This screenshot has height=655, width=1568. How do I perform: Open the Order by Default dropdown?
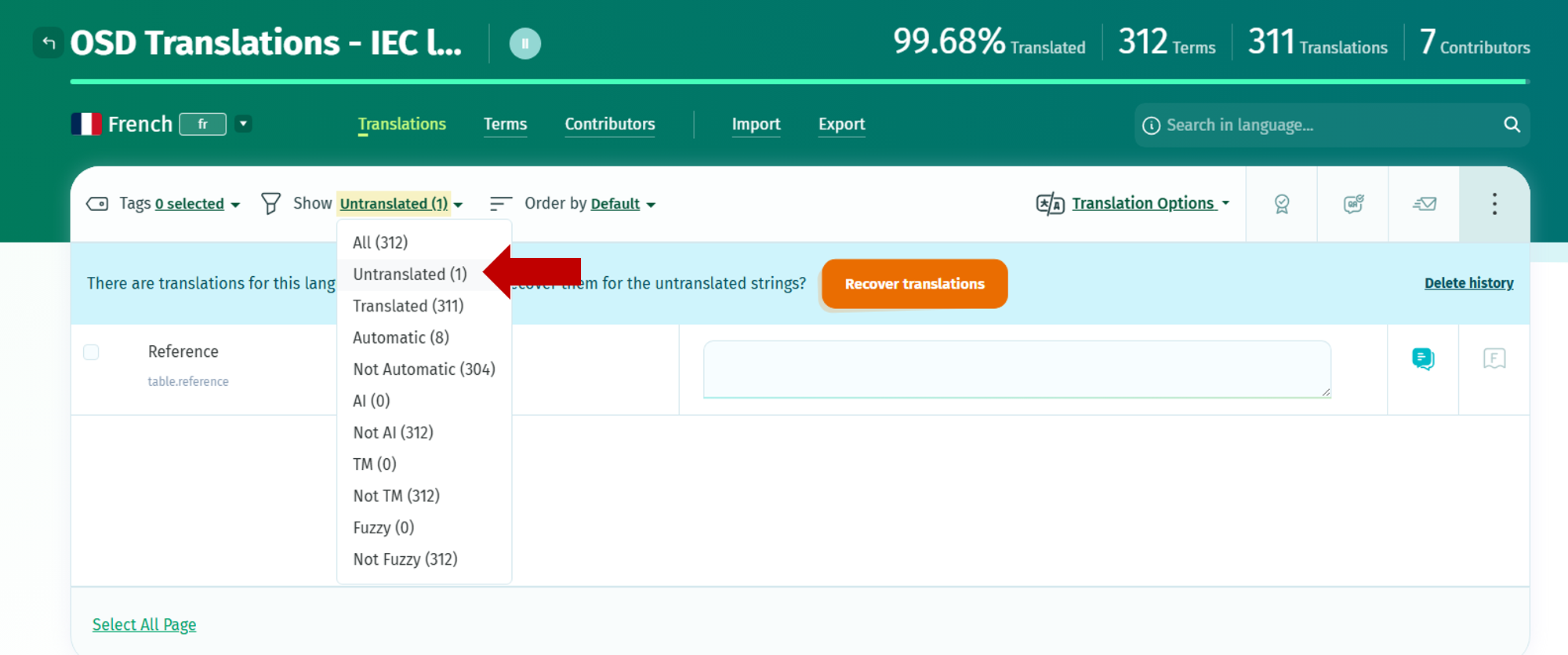622,204
